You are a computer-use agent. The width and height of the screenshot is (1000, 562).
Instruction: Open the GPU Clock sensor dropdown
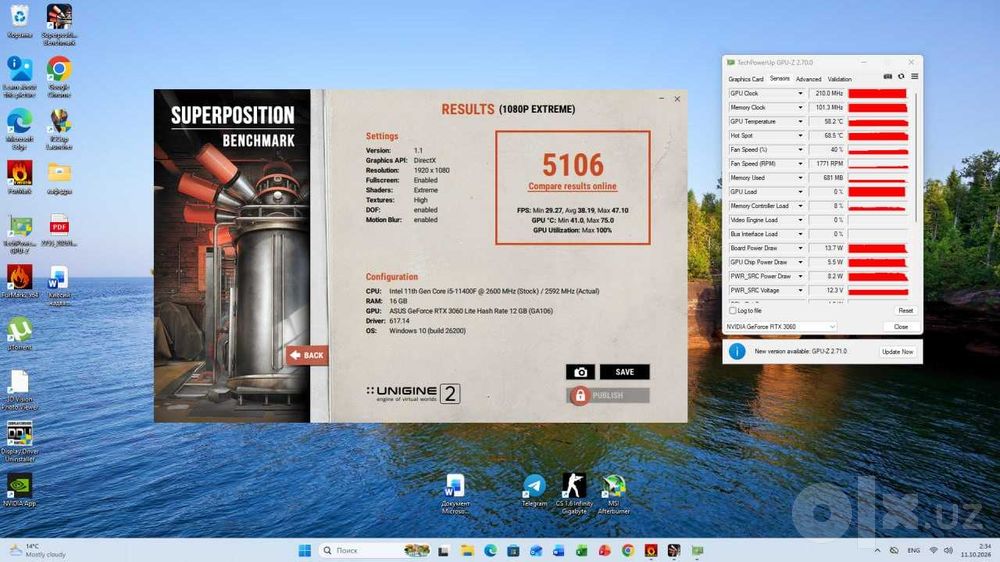coord(800,93)
